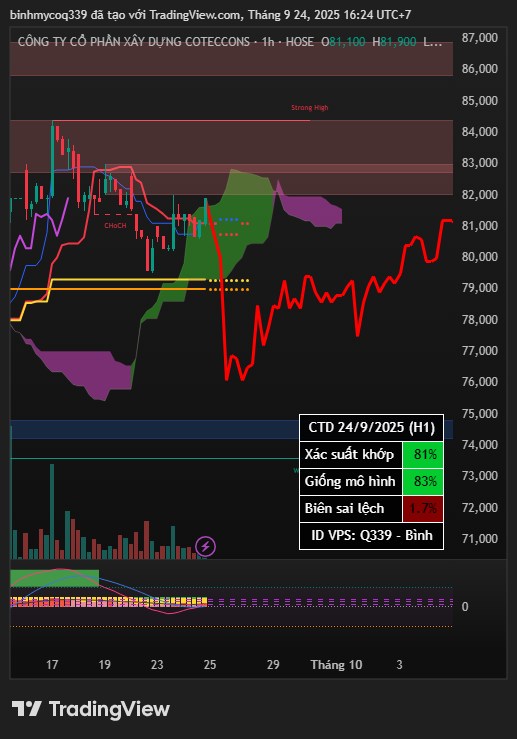Click the H81,900 high value
The width and height of the screenshot is (517, 739).
(394, 42)
